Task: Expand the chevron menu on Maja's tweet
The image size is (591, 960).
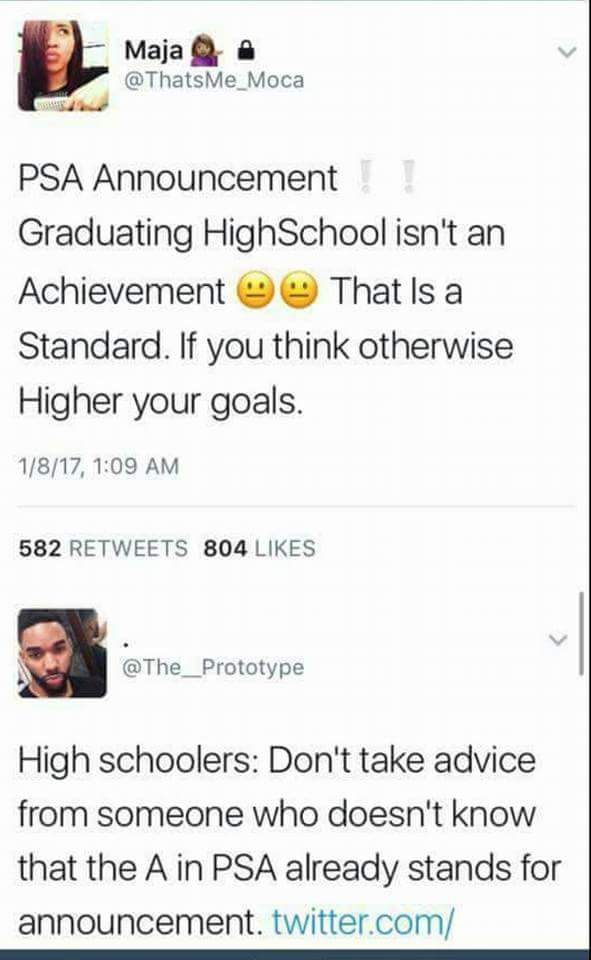Action: point(568,52)
